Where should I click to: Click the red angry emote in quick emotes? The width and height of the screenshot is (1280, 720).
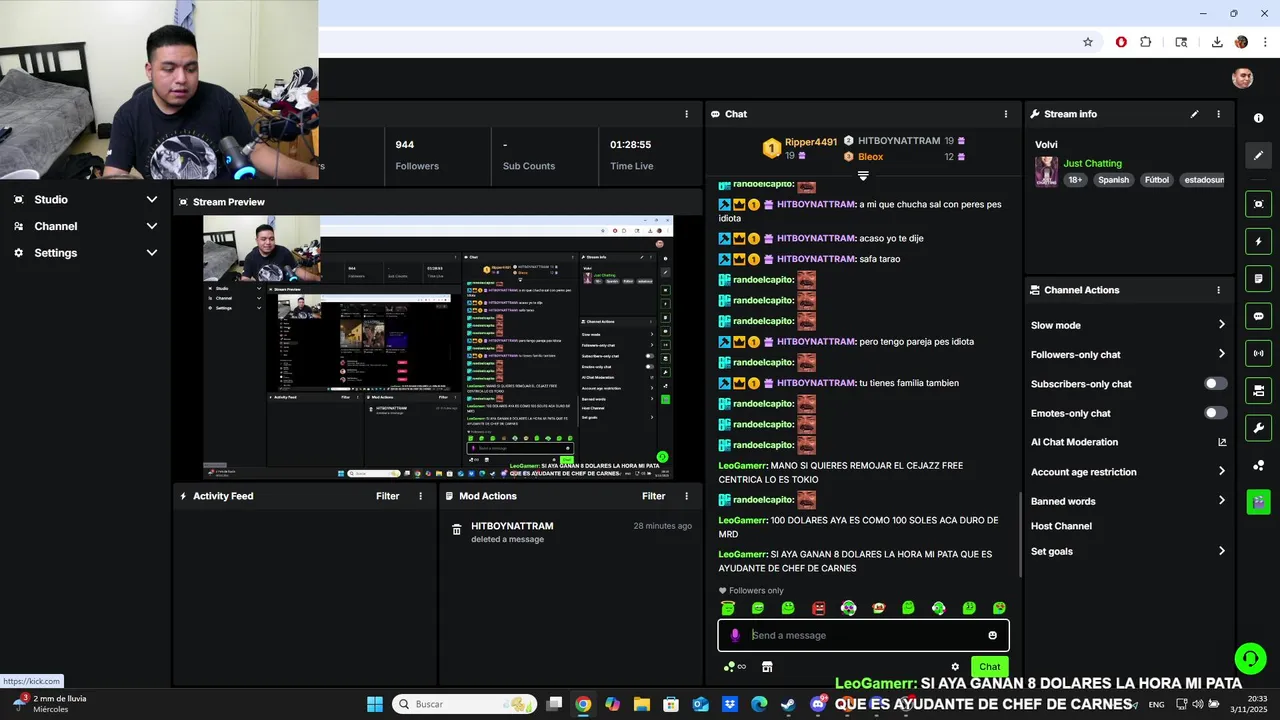(818, 608)
